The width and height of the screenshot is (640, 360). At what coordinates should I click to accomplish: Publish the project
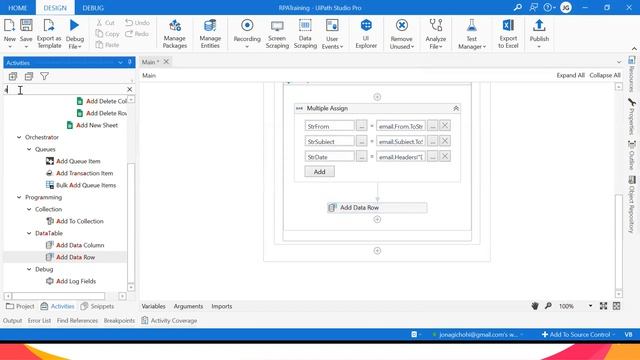point(539,34)
